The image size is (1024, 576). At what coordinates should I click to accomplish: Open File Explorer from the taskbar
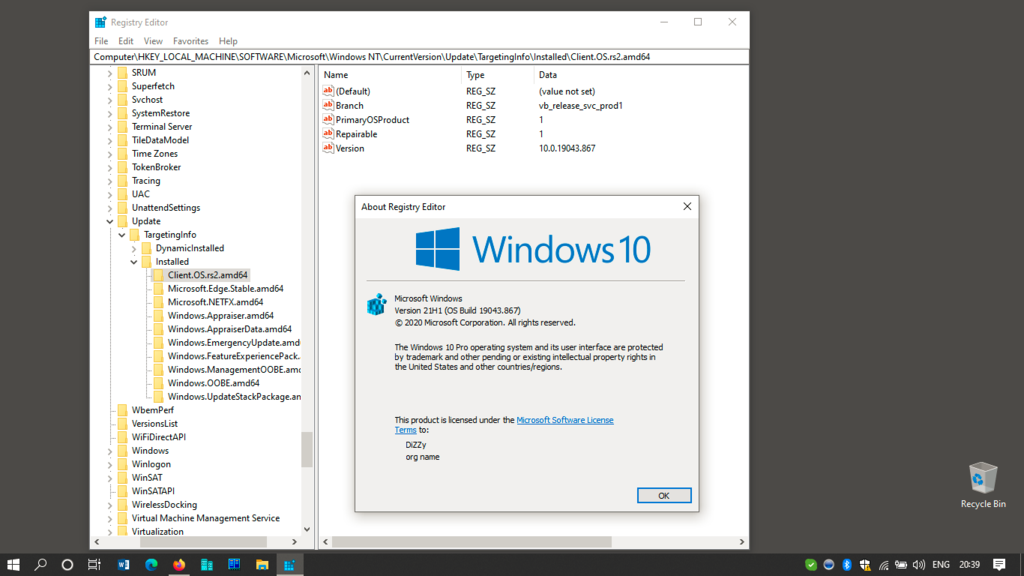262,564
